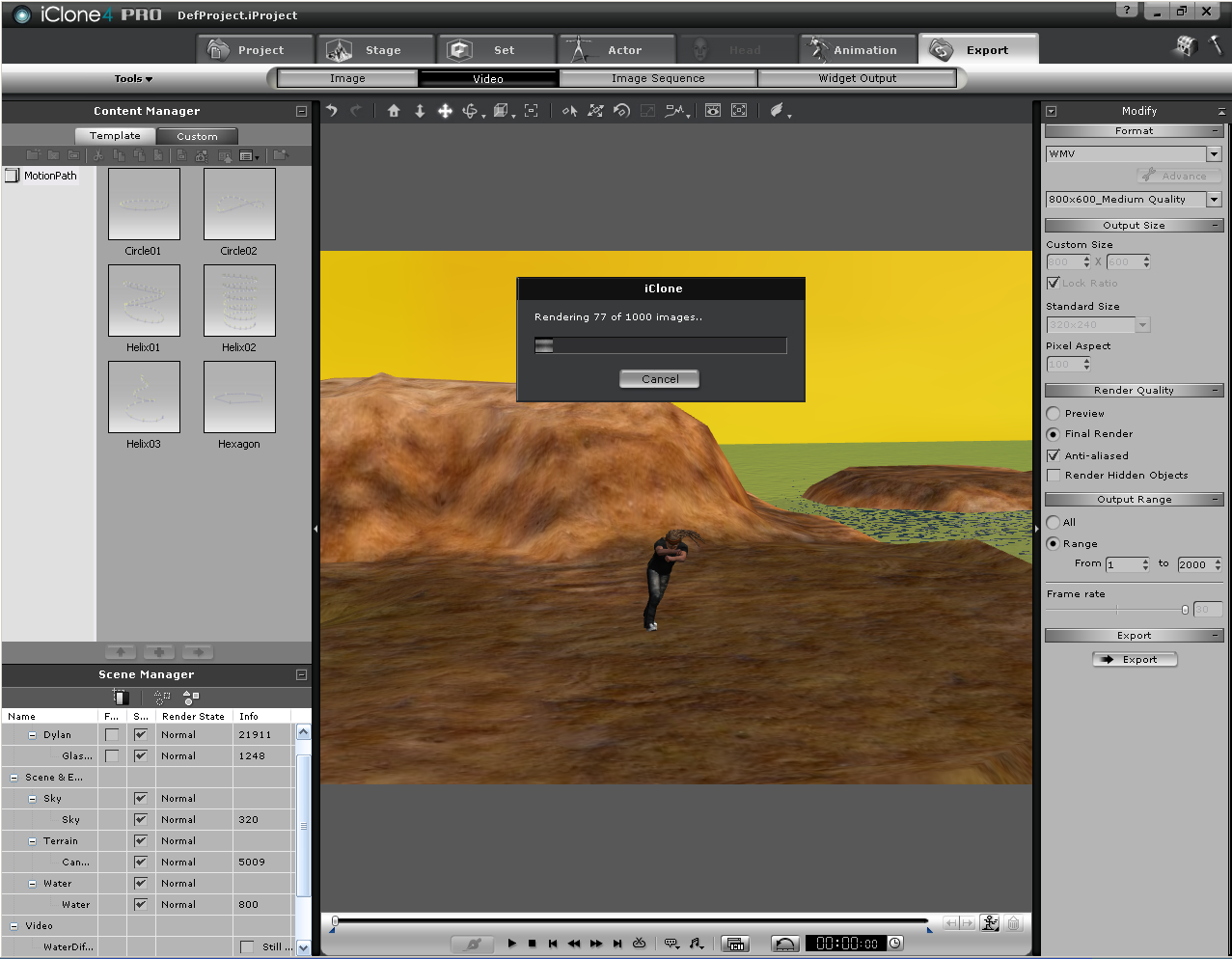The width and height of the screenshot is (1232, 959).
Task: Expand the 800x600_Medium Quality dropdown
Action: click(x=1214, y=200)
